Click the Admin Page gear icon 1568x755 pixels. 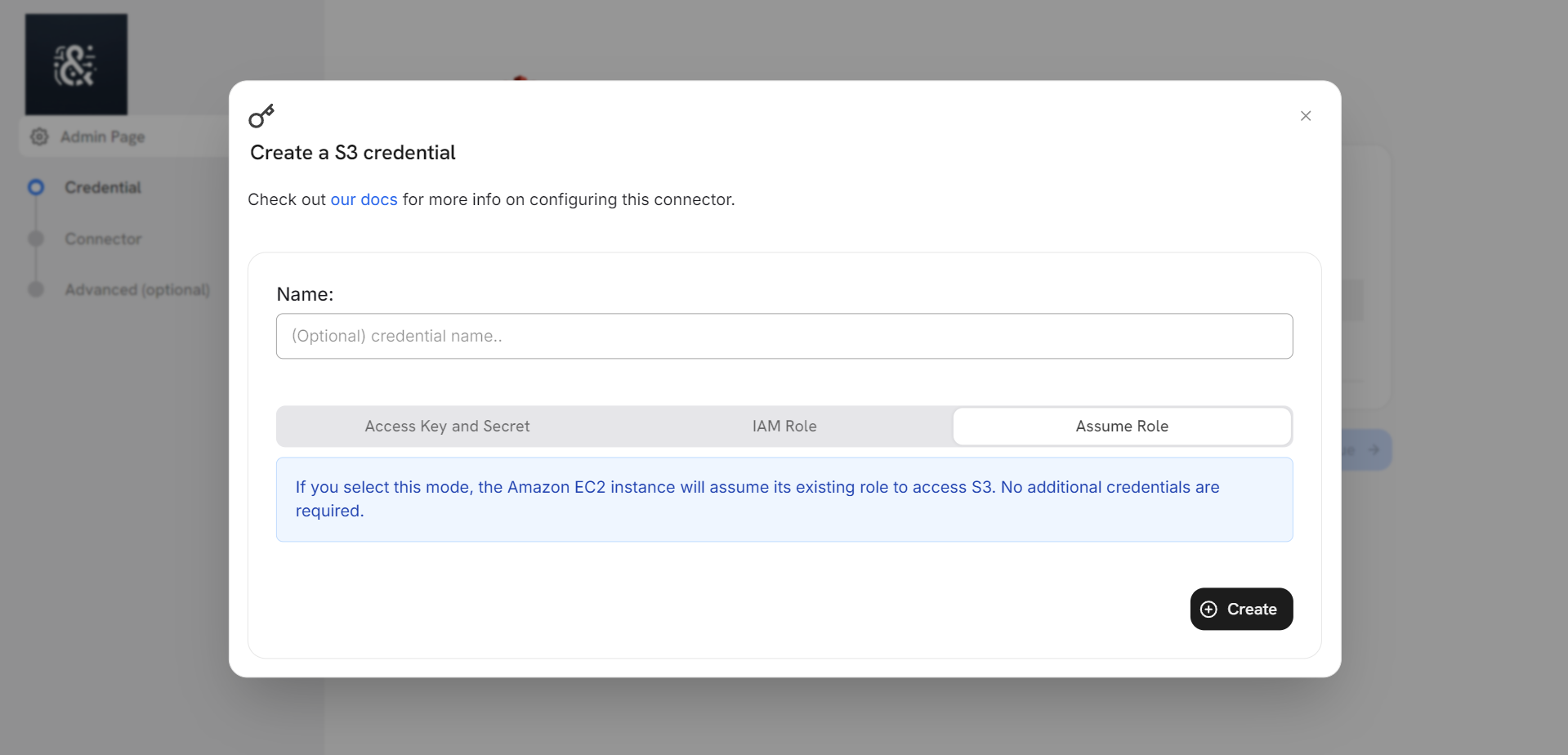point(39,136)
